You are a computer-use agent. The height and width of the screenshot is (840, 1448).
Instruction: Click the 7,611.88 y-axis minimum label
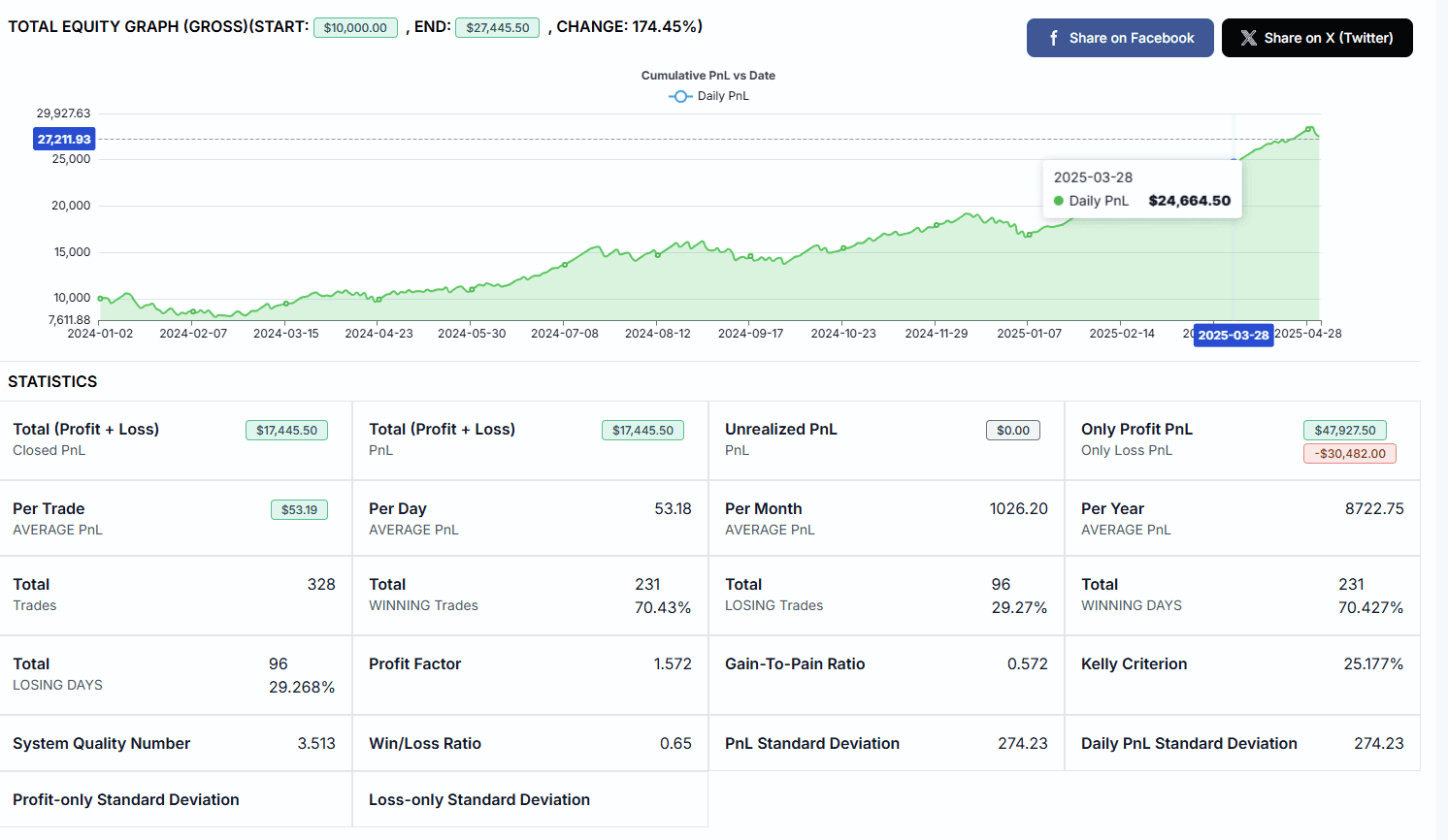69,320
